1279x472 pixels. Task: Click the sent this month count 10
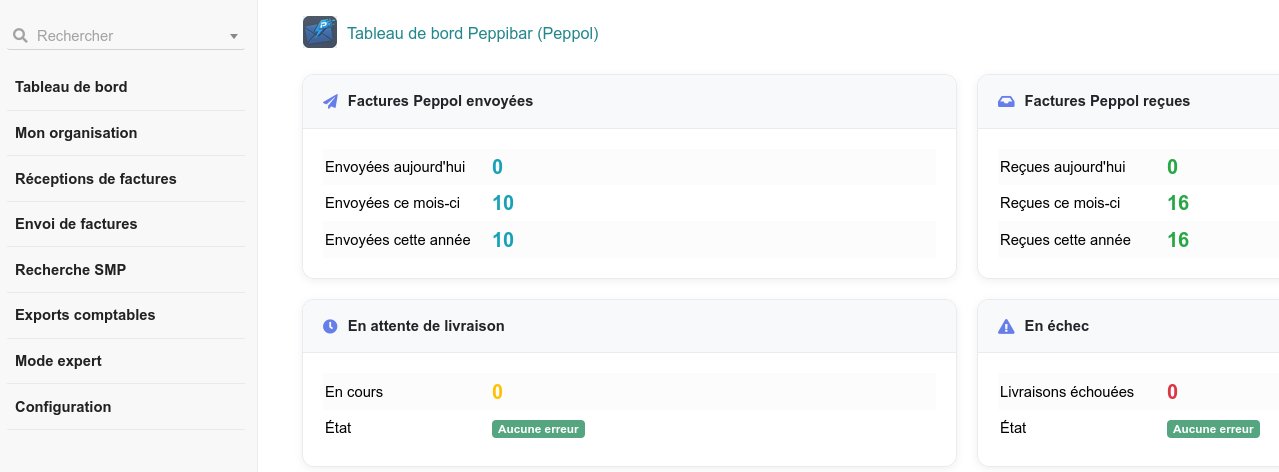(503, 203)
